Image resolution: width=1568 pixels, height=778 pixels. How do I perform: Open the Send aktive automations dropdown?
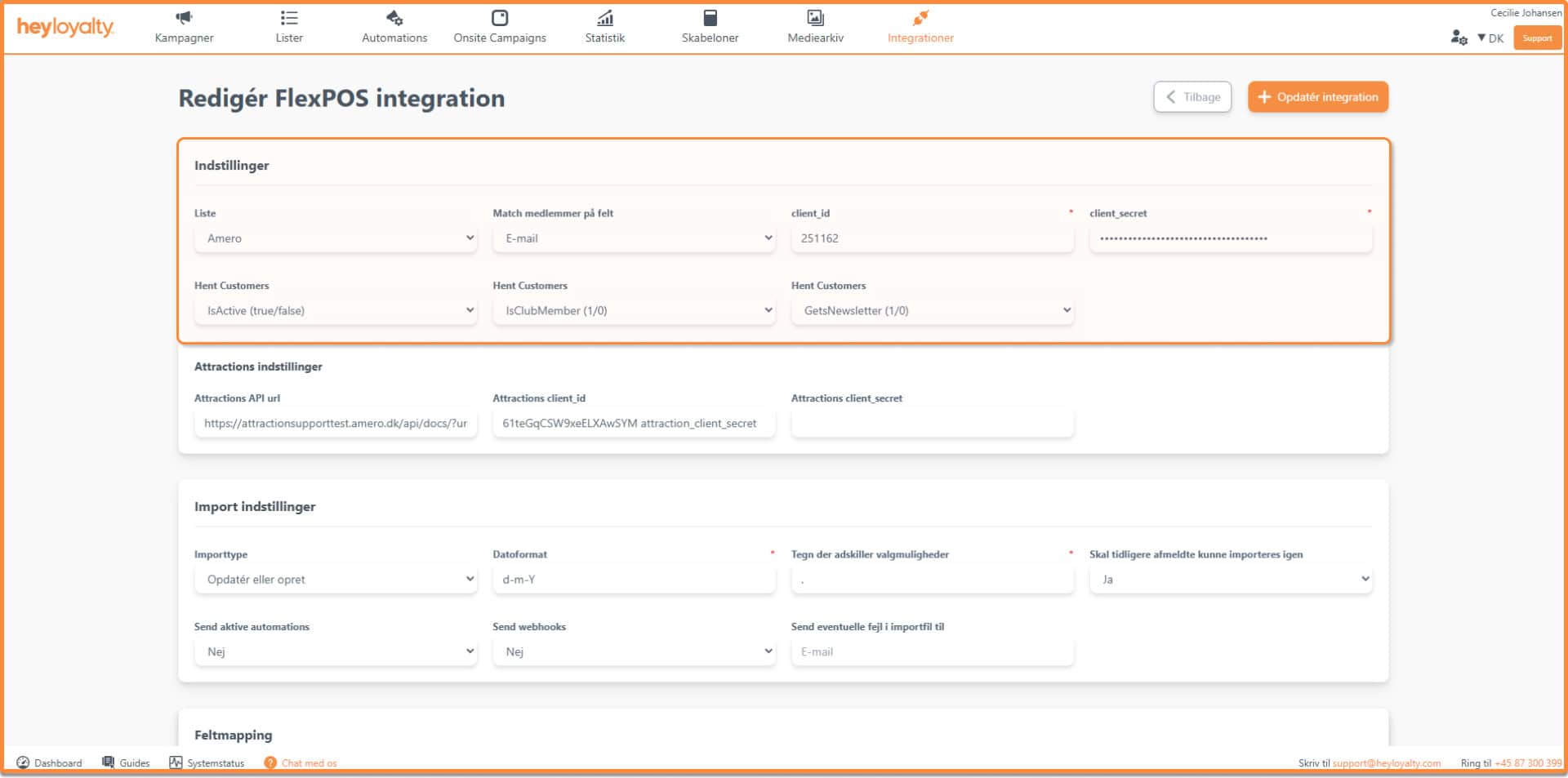click(x=336, y=651)
